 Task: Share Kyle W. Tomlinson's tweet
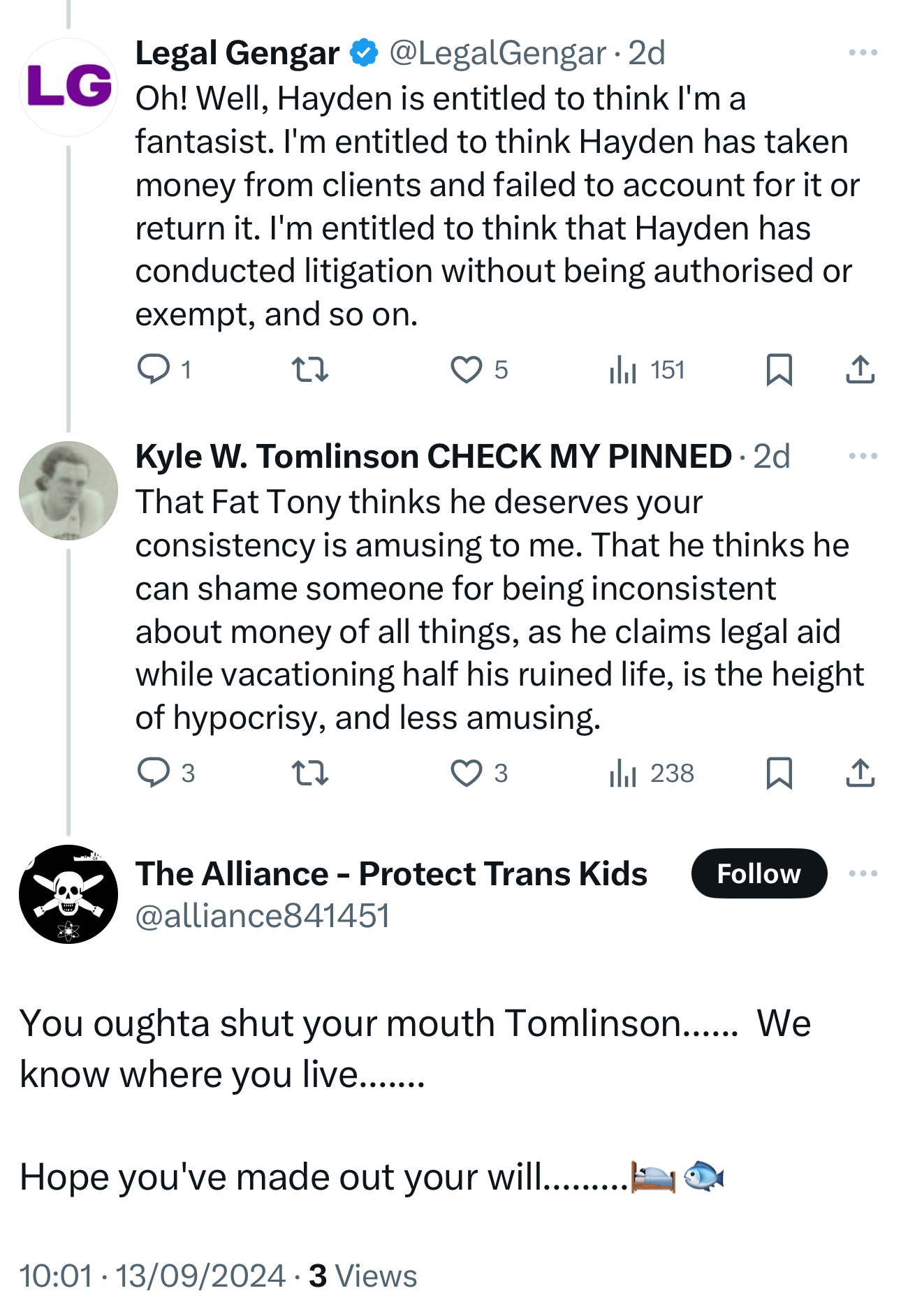point(860,773)
